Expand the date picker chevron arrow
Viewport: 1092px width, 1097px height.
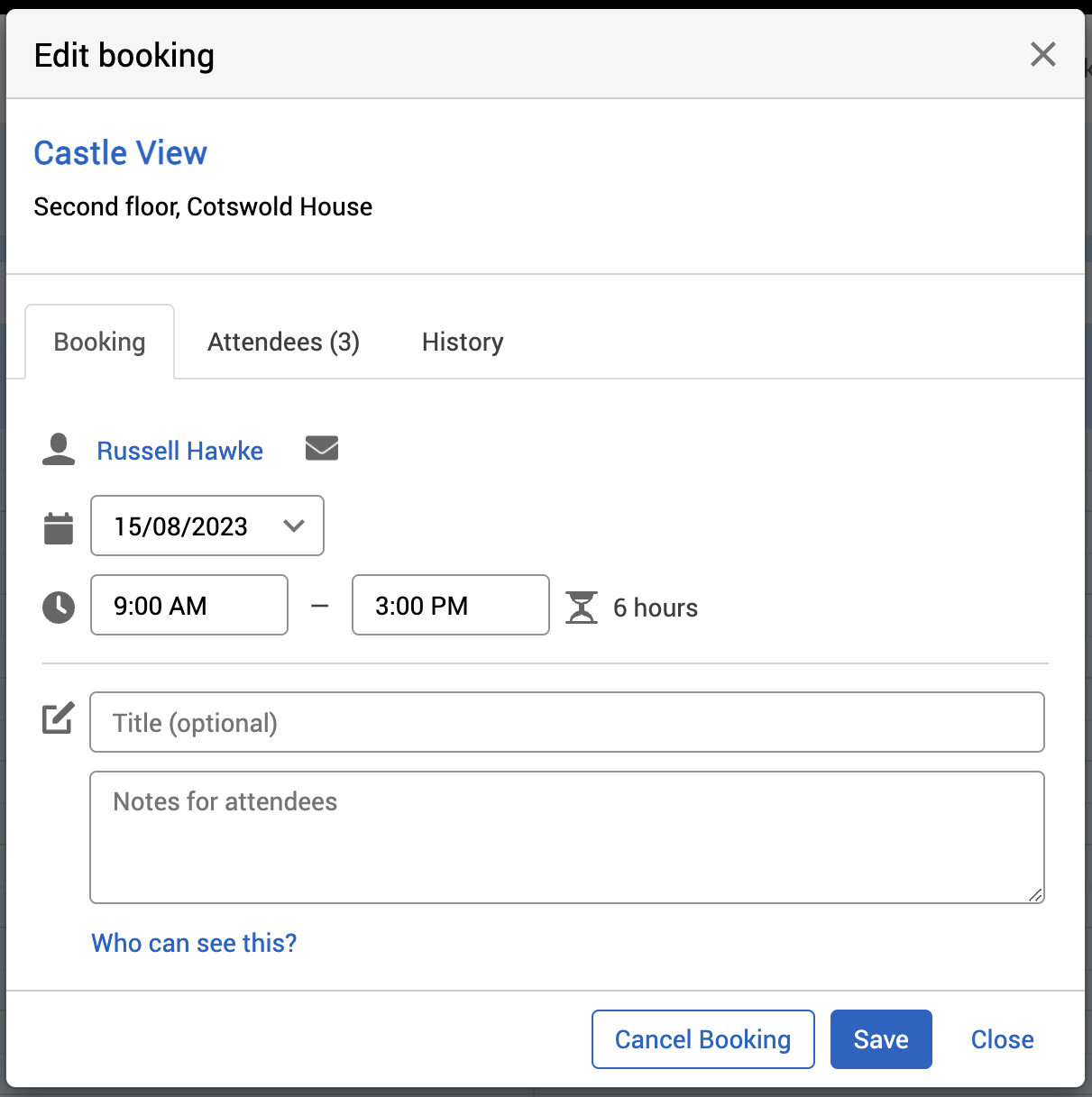pyautogui.click(x=294, y=526)
